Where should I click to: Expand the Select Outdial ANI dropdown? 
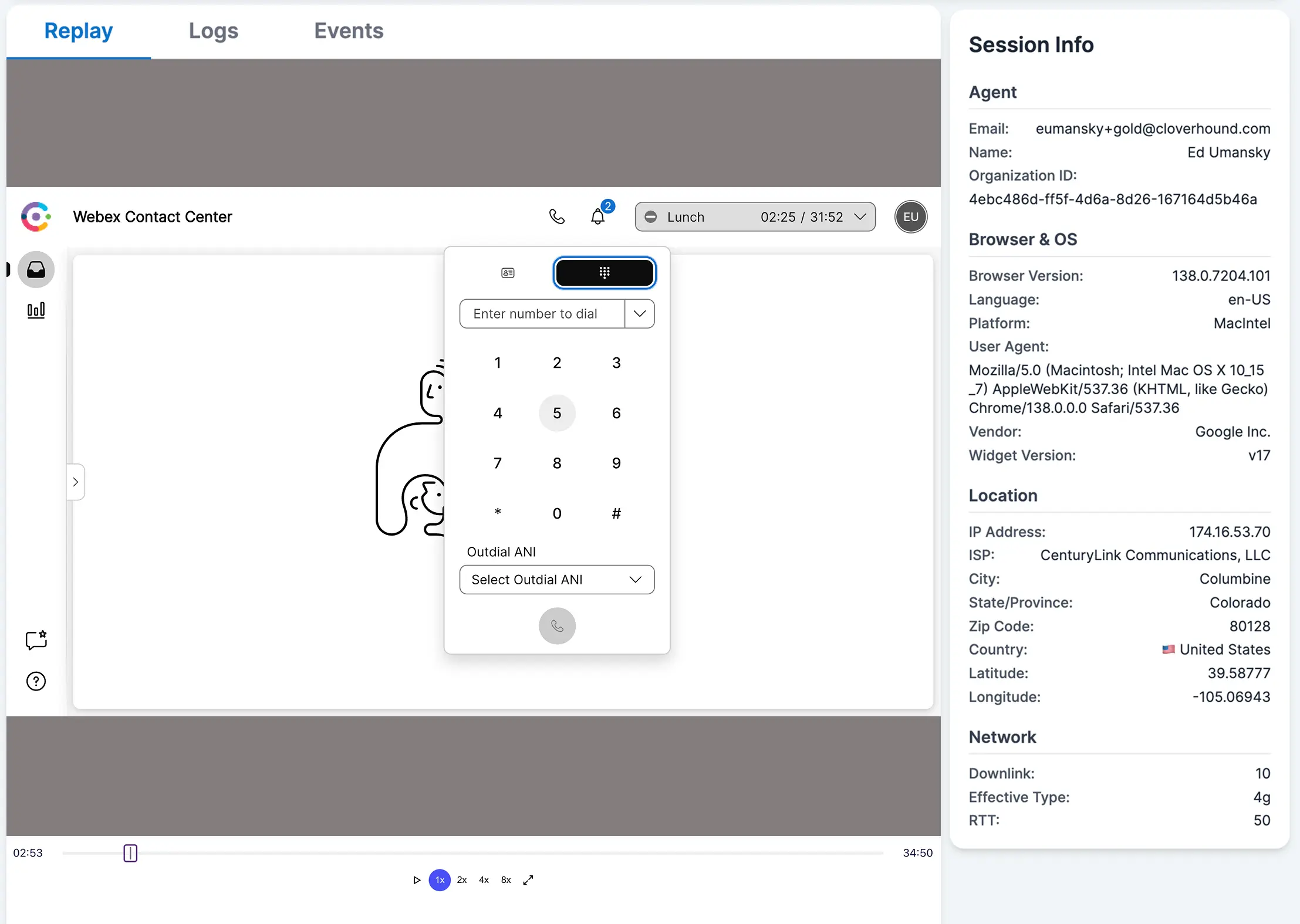pyautogui.click(x=556, y=580)
